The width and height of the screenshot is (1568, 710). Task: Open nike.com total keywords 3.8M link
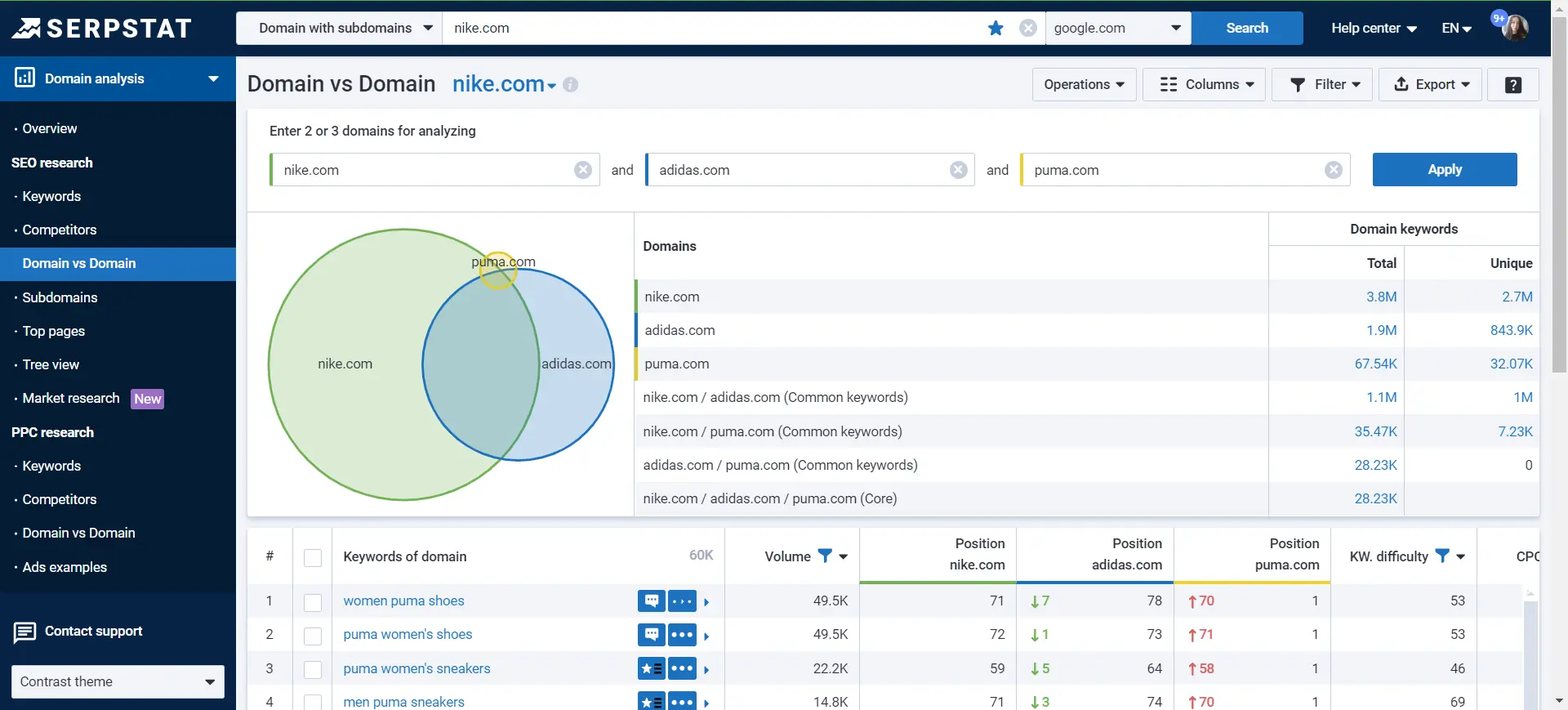pyautogui.click(x=1381, y=297)
